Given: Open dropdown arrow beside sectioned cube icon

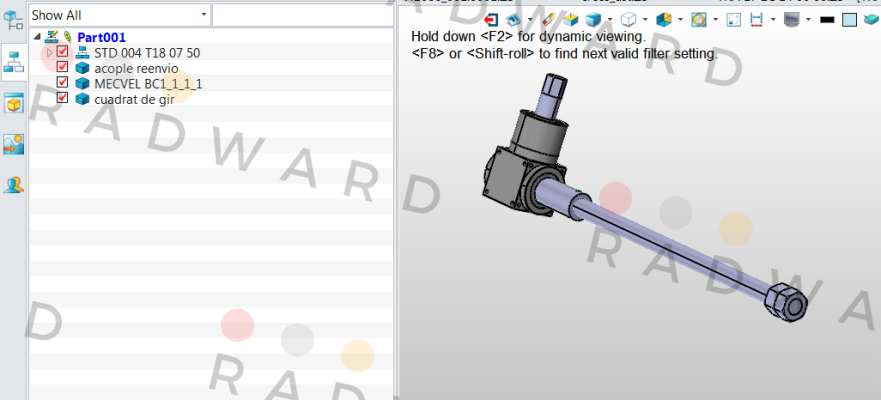Looking at the screenshot, I should click(x=680, y=20).
